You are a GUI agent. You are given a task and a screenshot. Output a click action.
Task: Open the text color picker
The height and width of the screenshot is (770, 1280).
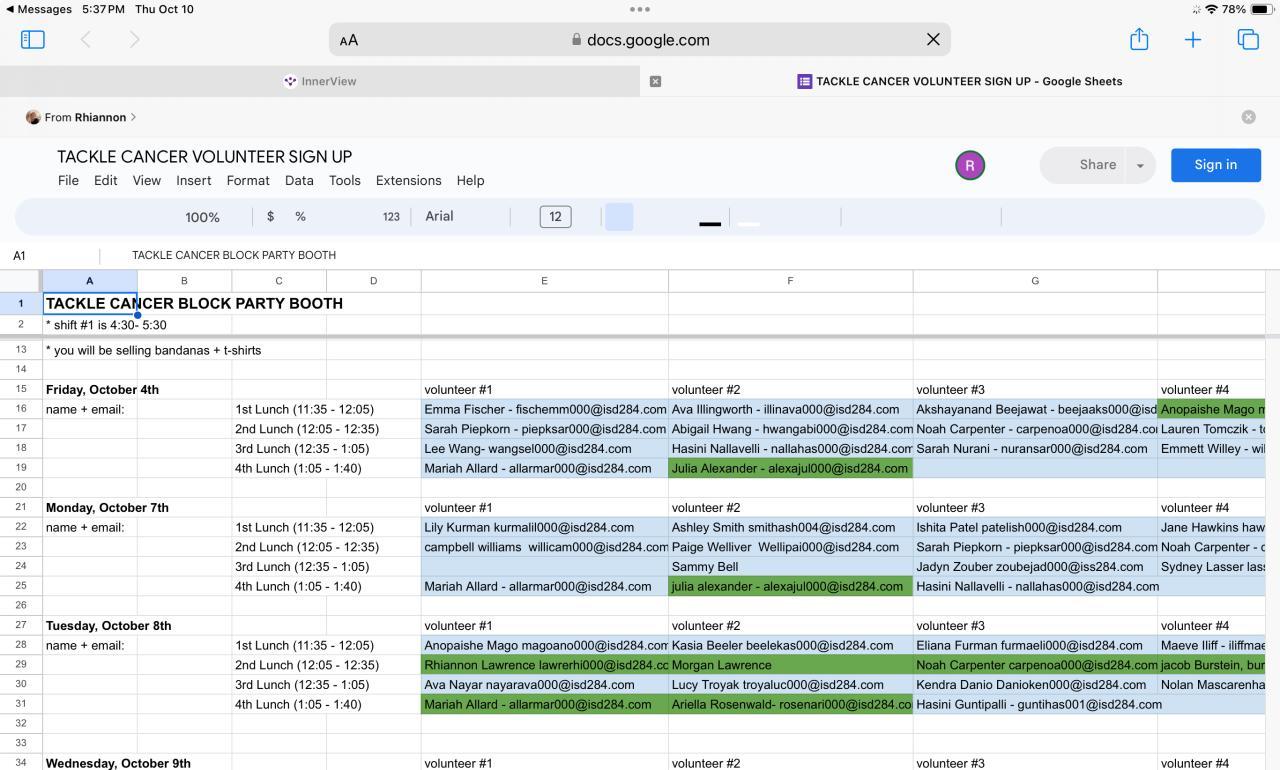(x=710, y=217)
